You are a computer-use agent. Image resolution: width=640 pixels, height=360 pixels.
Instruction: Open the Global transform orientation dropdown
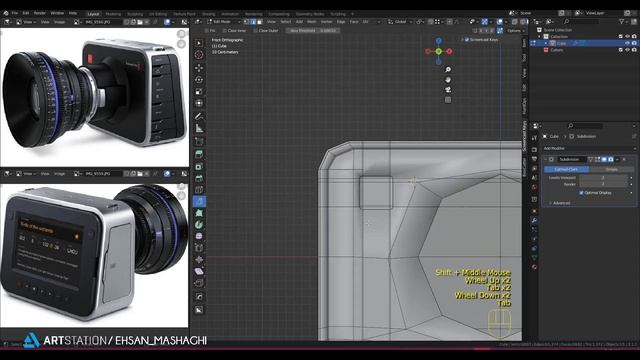click(x=400, y=22)
